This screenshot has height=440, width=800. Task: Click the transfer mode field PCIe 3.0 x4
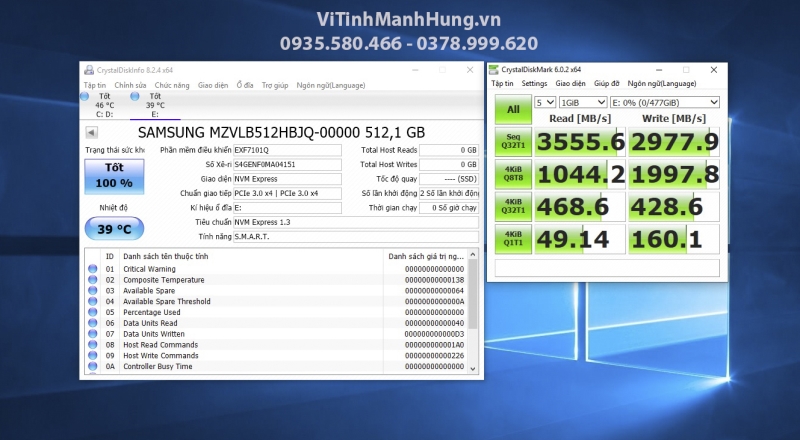click(287, 193)
